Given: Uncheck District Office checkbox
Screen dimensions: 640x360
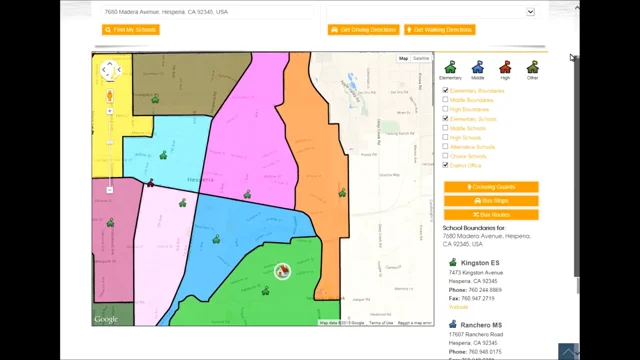Looking at the screenshot, I should click(445, 165).
